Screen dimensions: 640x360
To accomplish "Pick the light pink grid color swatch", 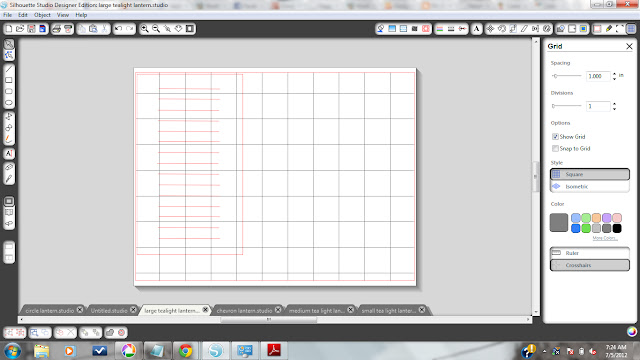I will 617,218.
